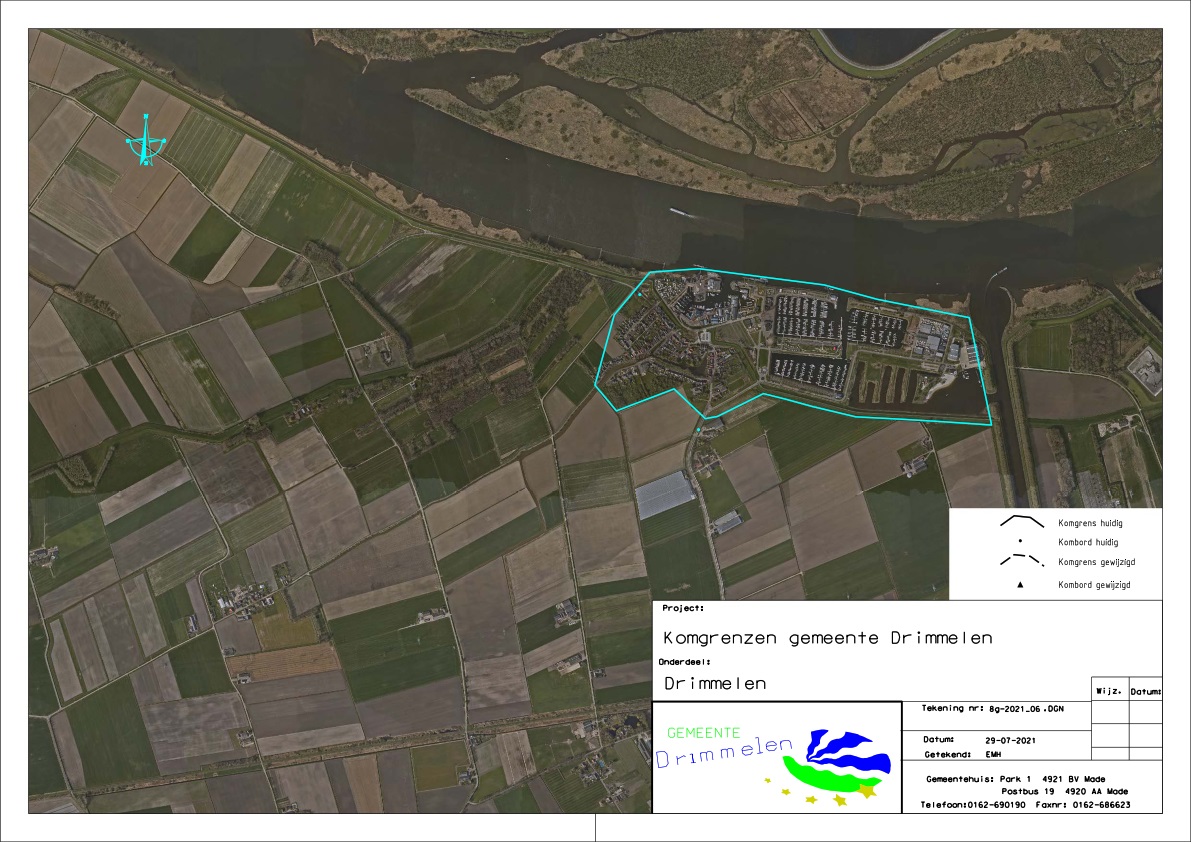
Task: Click the 'Kombord gewijzigd' legend label
Action: (1095, 584)
